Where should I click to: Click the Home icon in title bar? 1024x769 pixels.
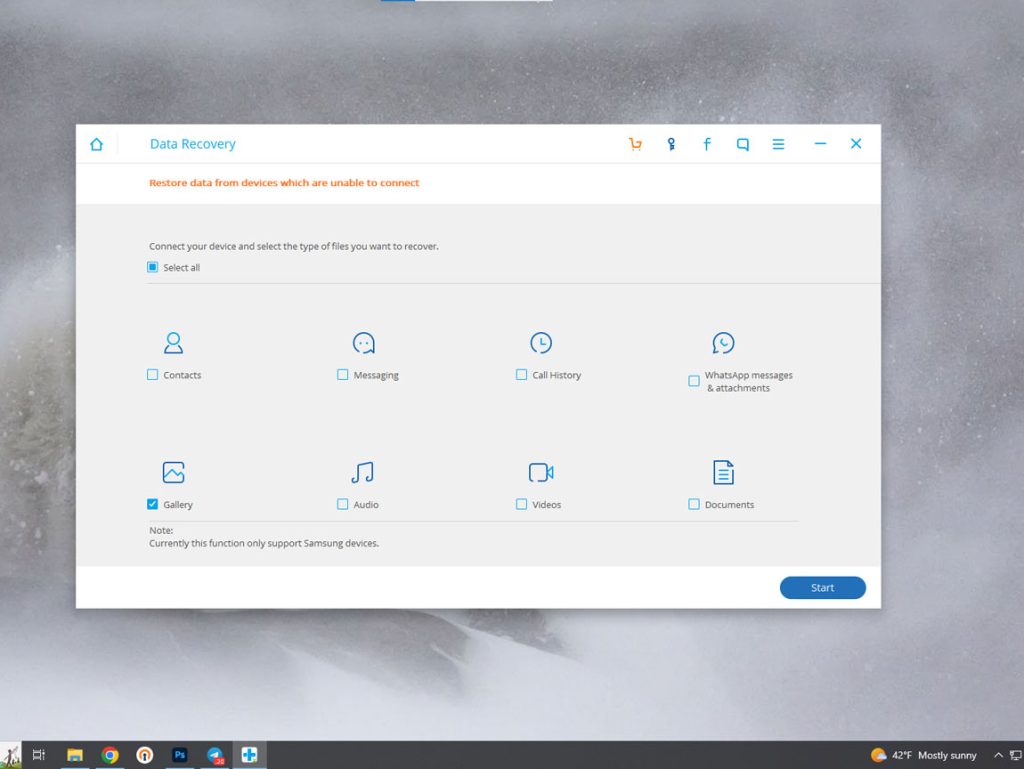(96, 144)
